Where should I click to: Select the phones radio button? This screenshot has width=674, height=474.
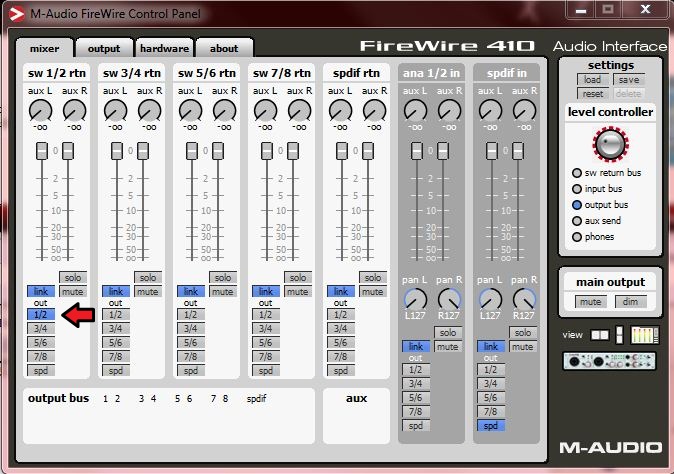(577, 237)
